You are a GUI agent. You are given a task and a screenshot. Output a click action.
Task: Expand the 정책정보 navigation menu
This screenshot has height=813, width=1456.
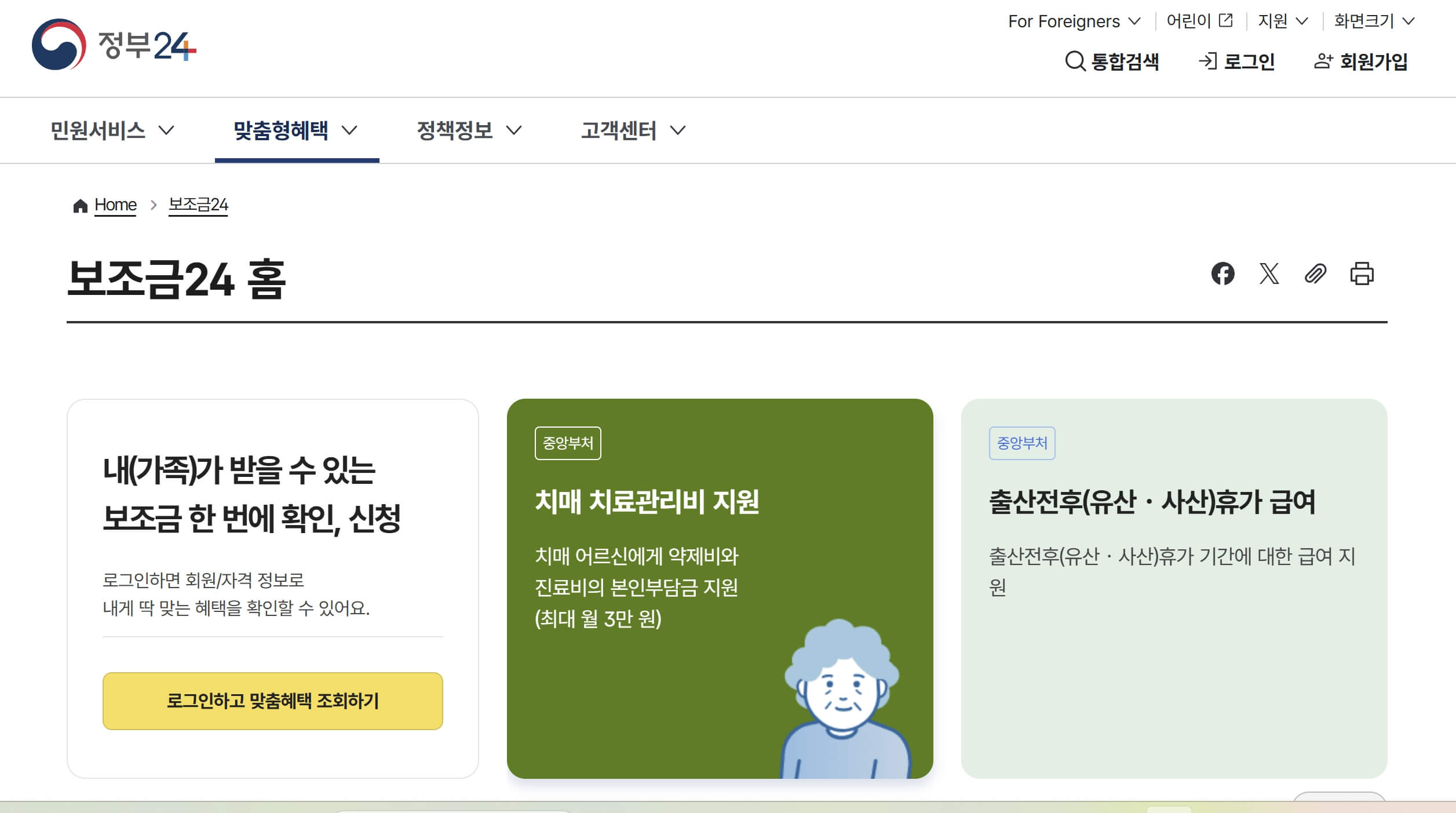(469, 130)
